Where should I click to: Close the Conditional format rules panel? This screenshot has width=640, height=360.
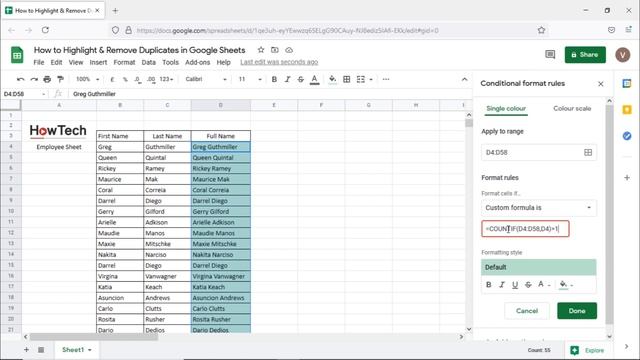click(600, 84)
